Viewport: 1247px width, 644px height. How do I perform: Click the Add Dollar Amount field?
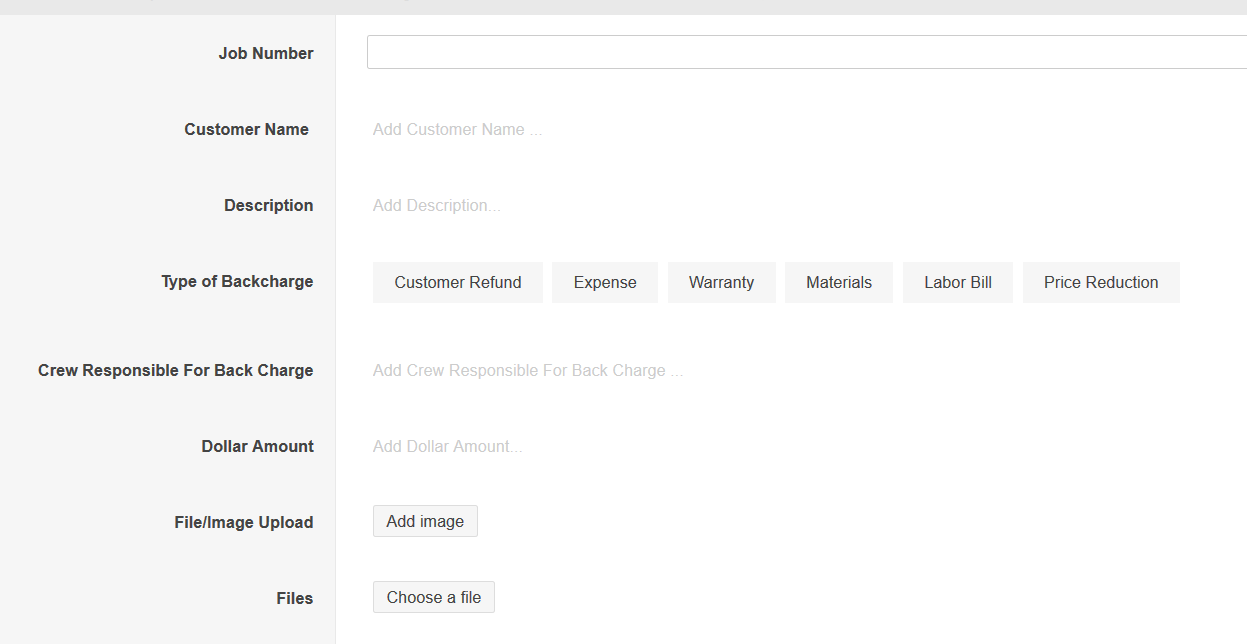coord(447,447)
